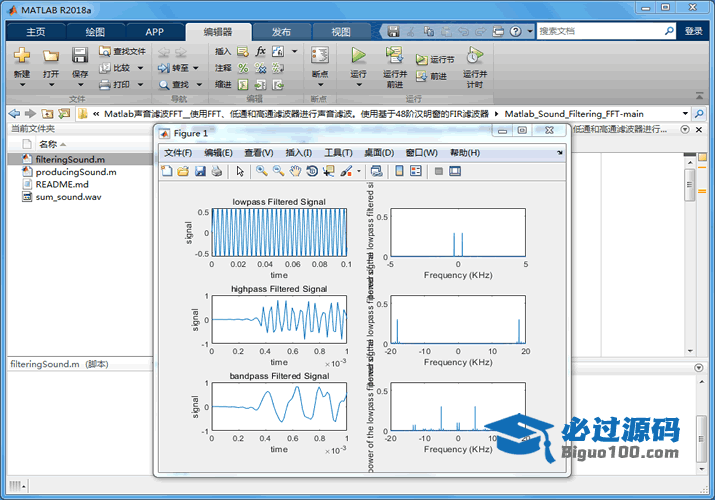
Task: Switch to the Home (主页) tab
Action: pos(36,32)
